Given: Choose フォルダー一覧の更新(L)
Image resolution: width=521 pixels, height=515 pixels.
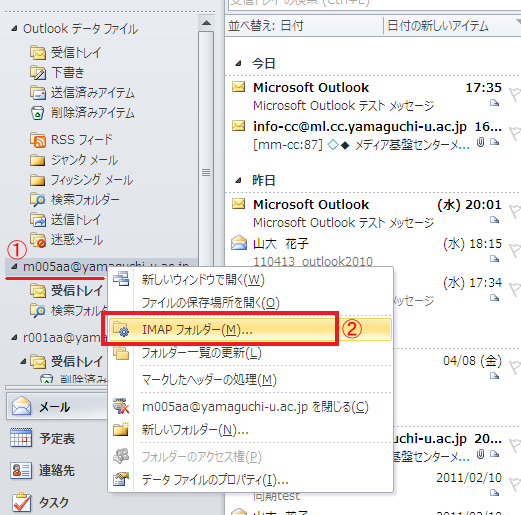Looking at the screenshot, I should click(250, 353).
